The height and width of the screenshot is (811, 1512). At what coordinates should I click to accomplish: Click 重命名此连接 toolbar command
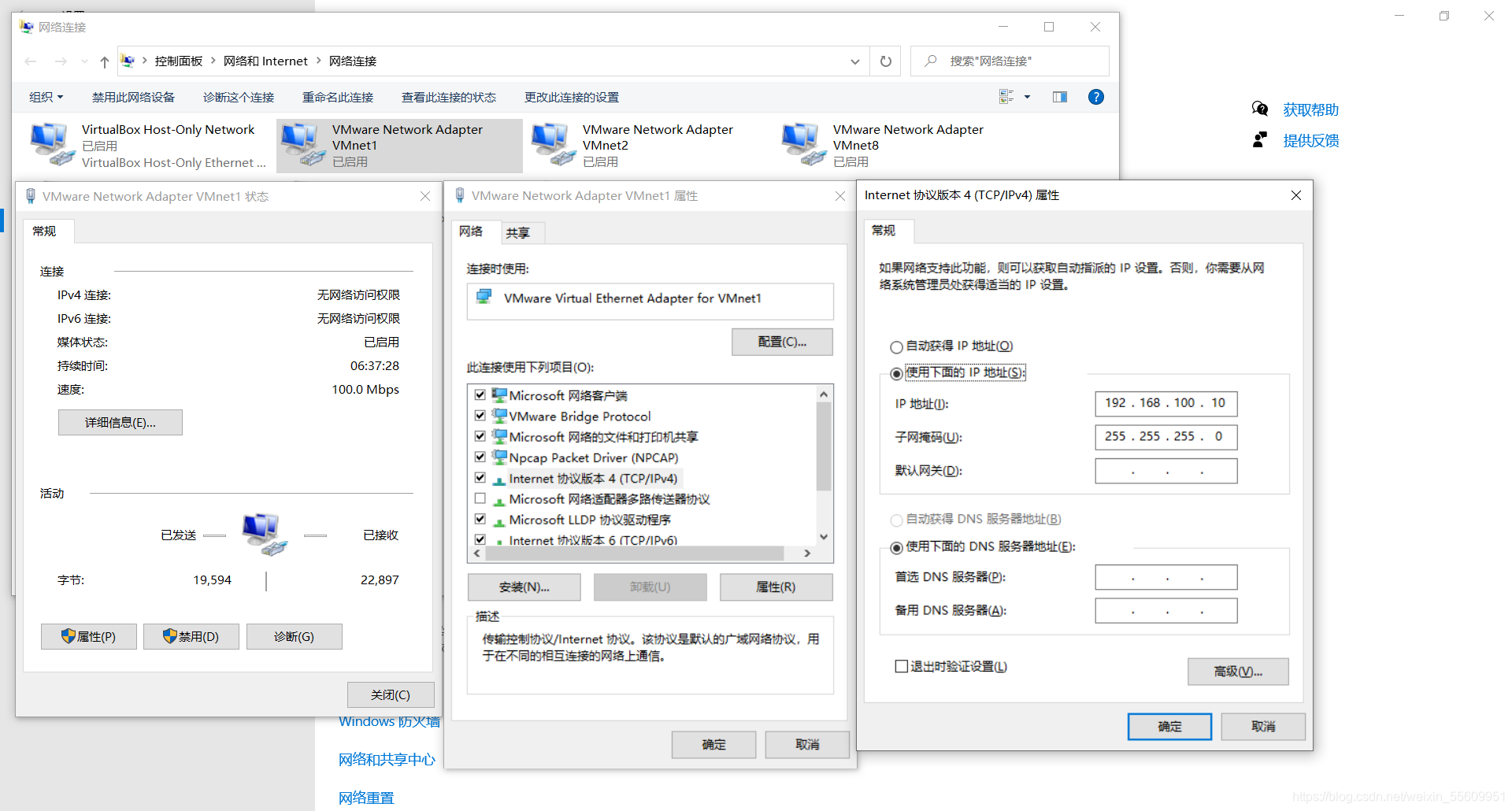[338, 97]
